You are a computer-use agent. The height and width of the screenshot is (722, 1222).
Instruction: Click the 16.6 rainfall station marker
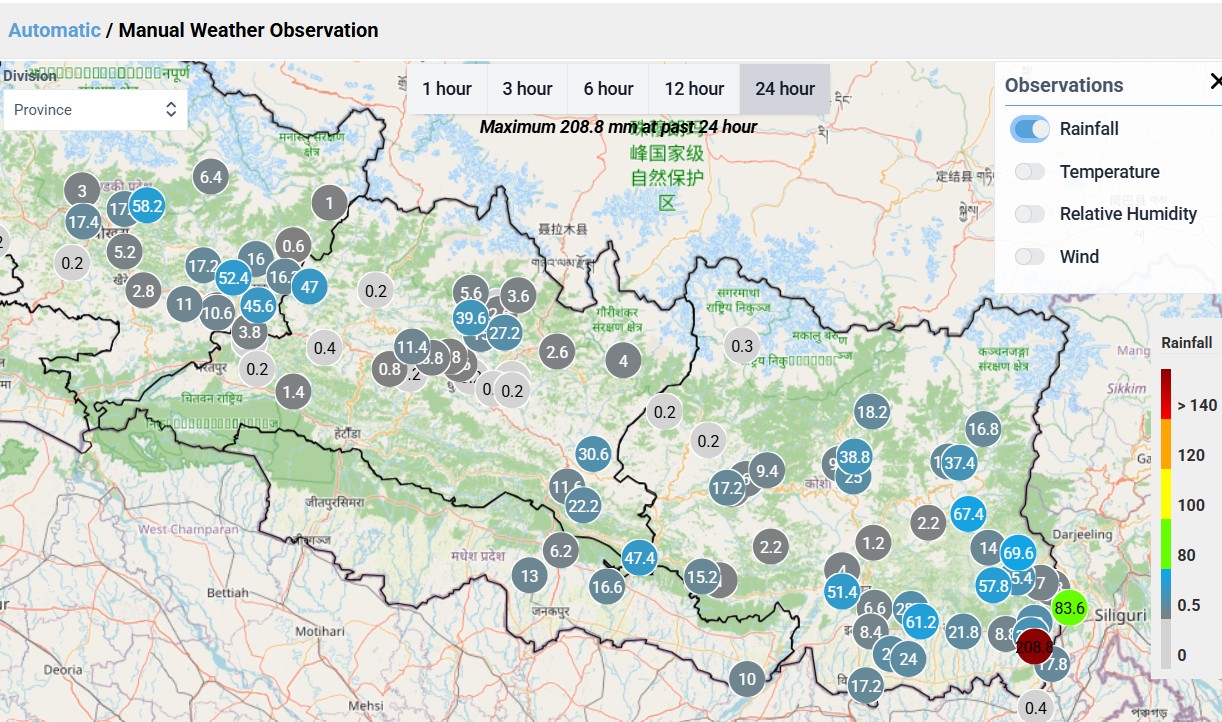click(607, 587)
